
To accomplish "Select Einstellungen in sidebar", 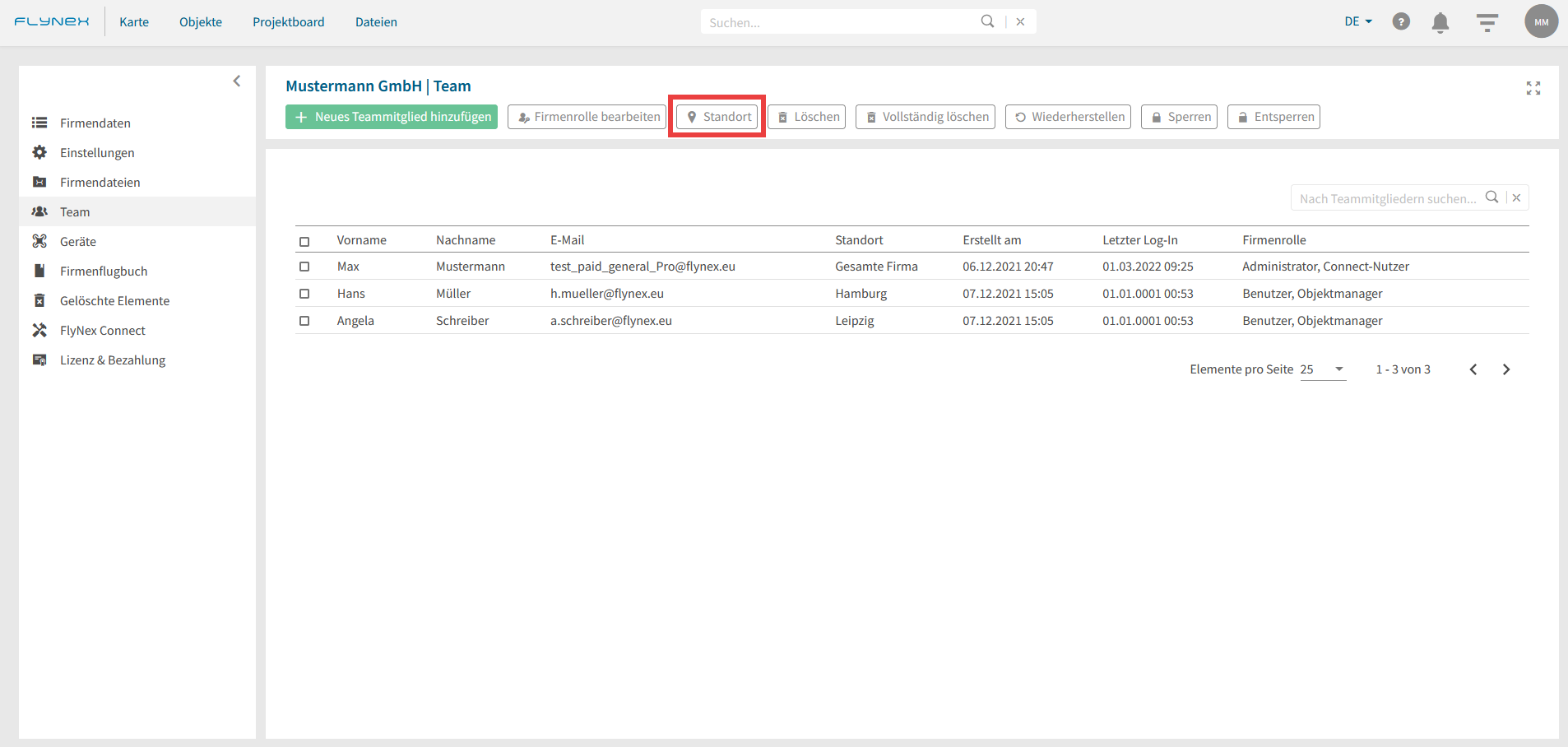I will point(137,152).
